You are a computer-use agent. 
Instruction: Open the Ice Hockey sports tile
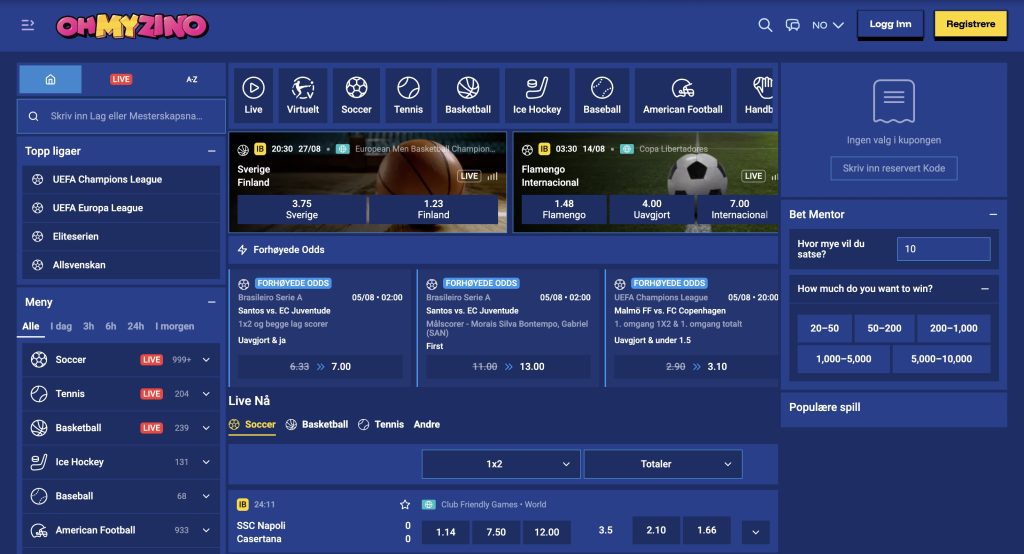(x=537, y=95)
